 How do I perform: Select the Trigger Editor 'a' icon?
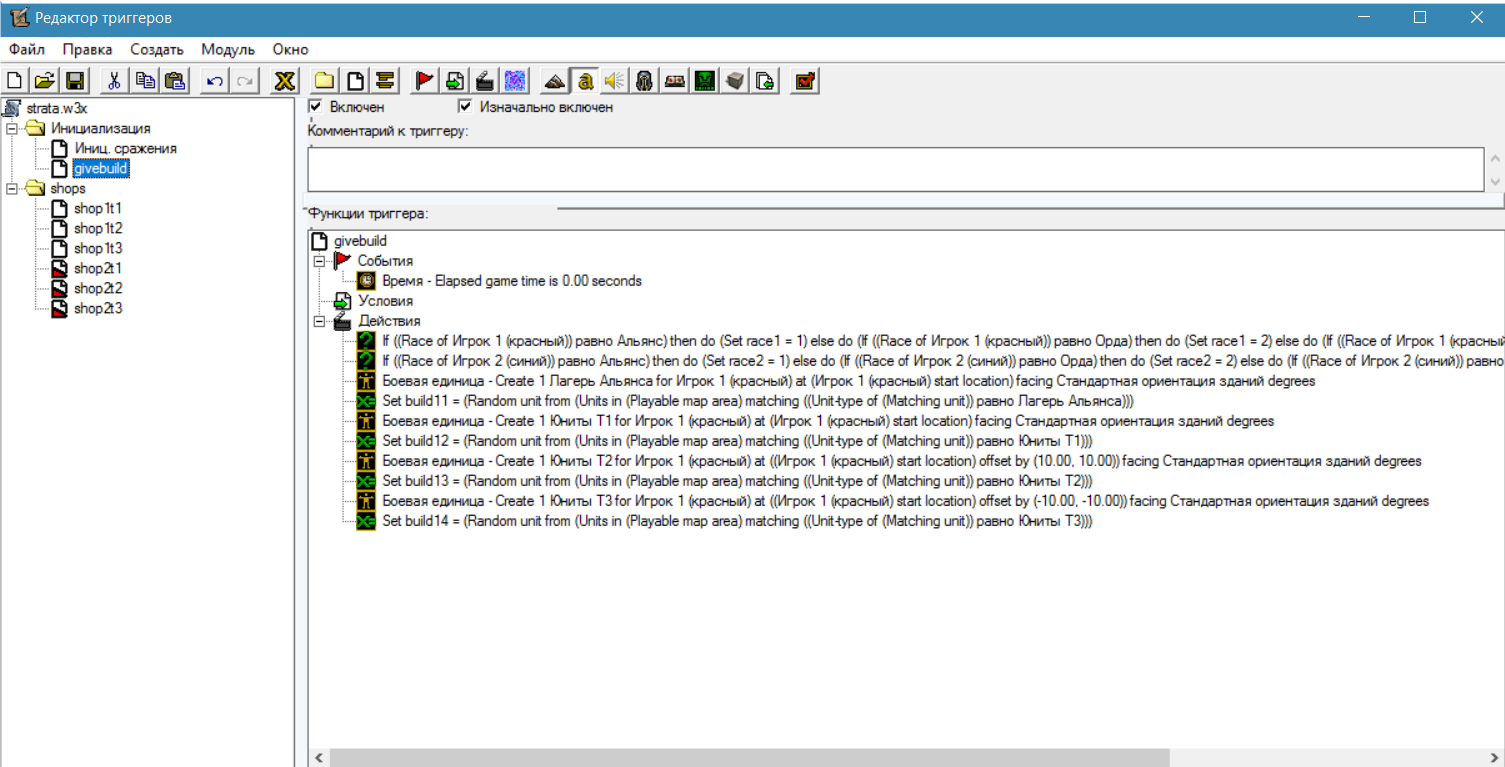[x=585, y=81]
